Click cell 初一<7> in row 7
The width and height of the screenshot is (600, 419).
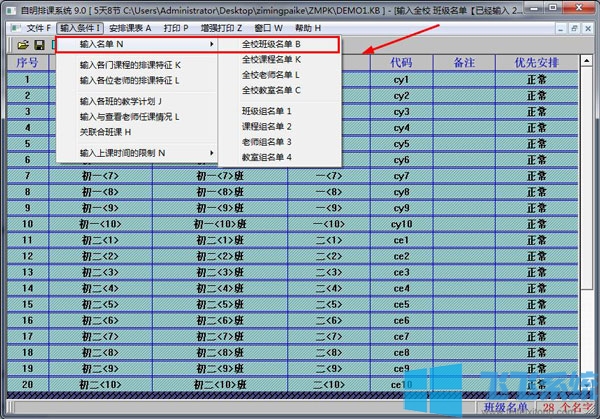coord(100,176)
